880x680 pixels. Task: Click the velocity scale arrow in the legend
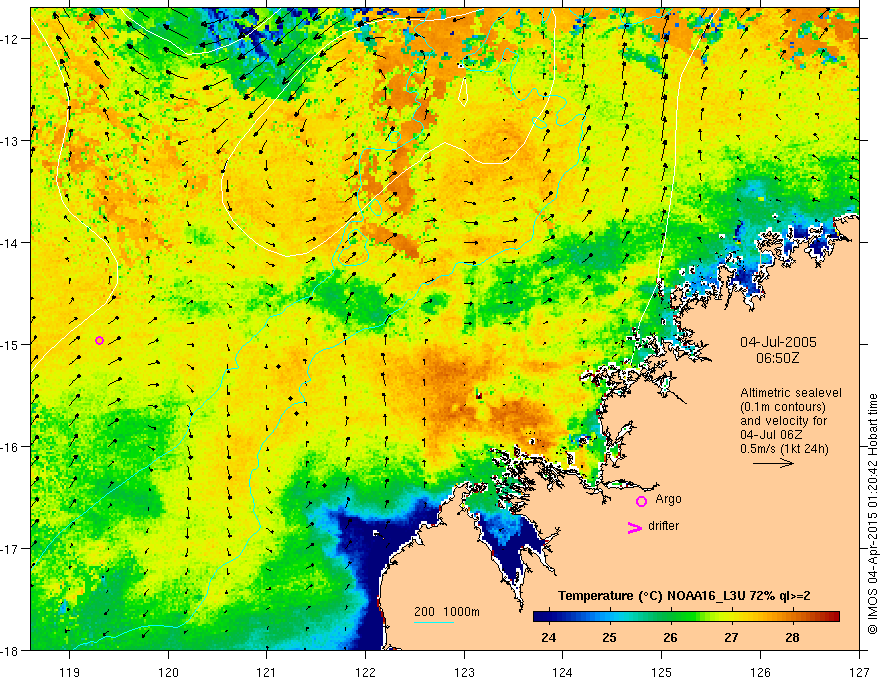pyautogui.click(x=773, y=463)
